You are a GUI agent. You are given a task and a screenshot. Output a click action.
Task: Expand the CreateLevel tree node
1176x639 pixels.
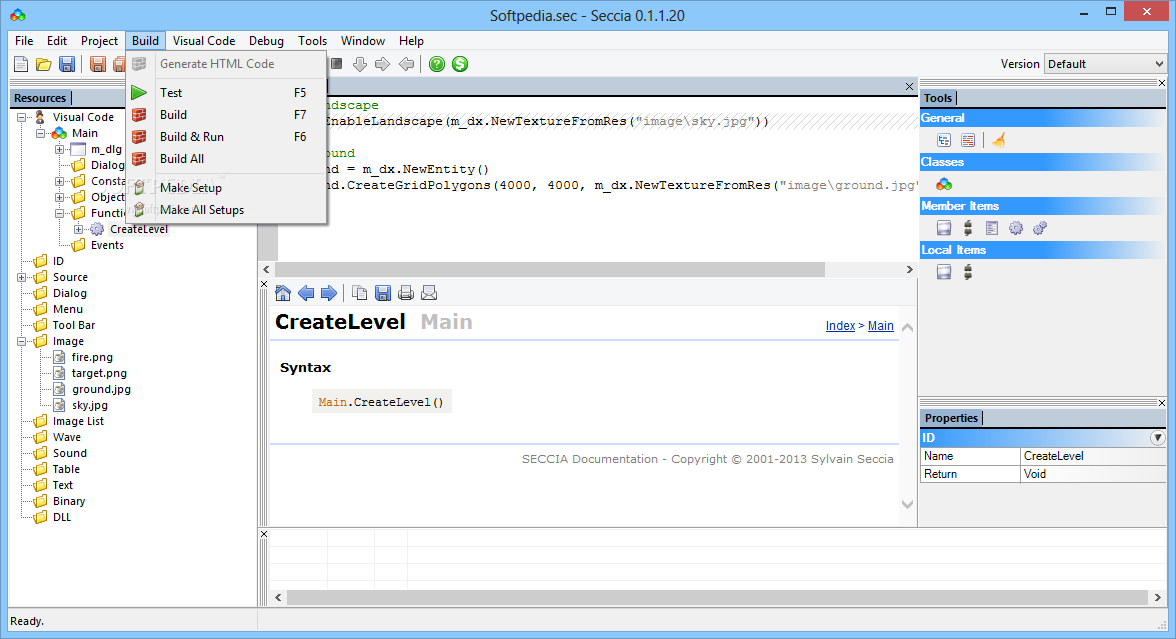(x=78, y=230)
